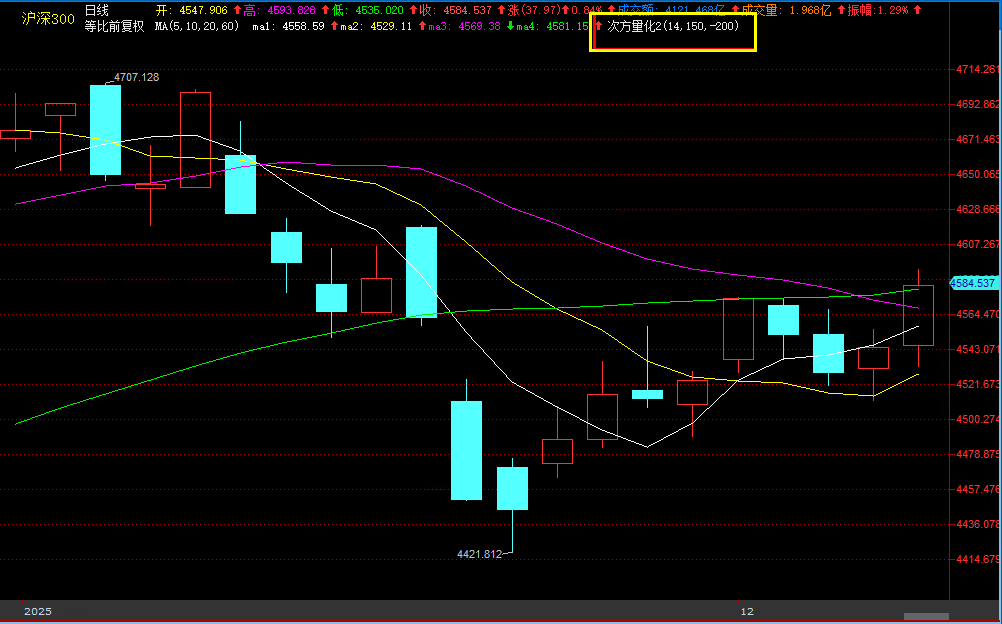
Task: Click the 次方量化2(14,150,-200) indicator label
Action: (673, 26)
